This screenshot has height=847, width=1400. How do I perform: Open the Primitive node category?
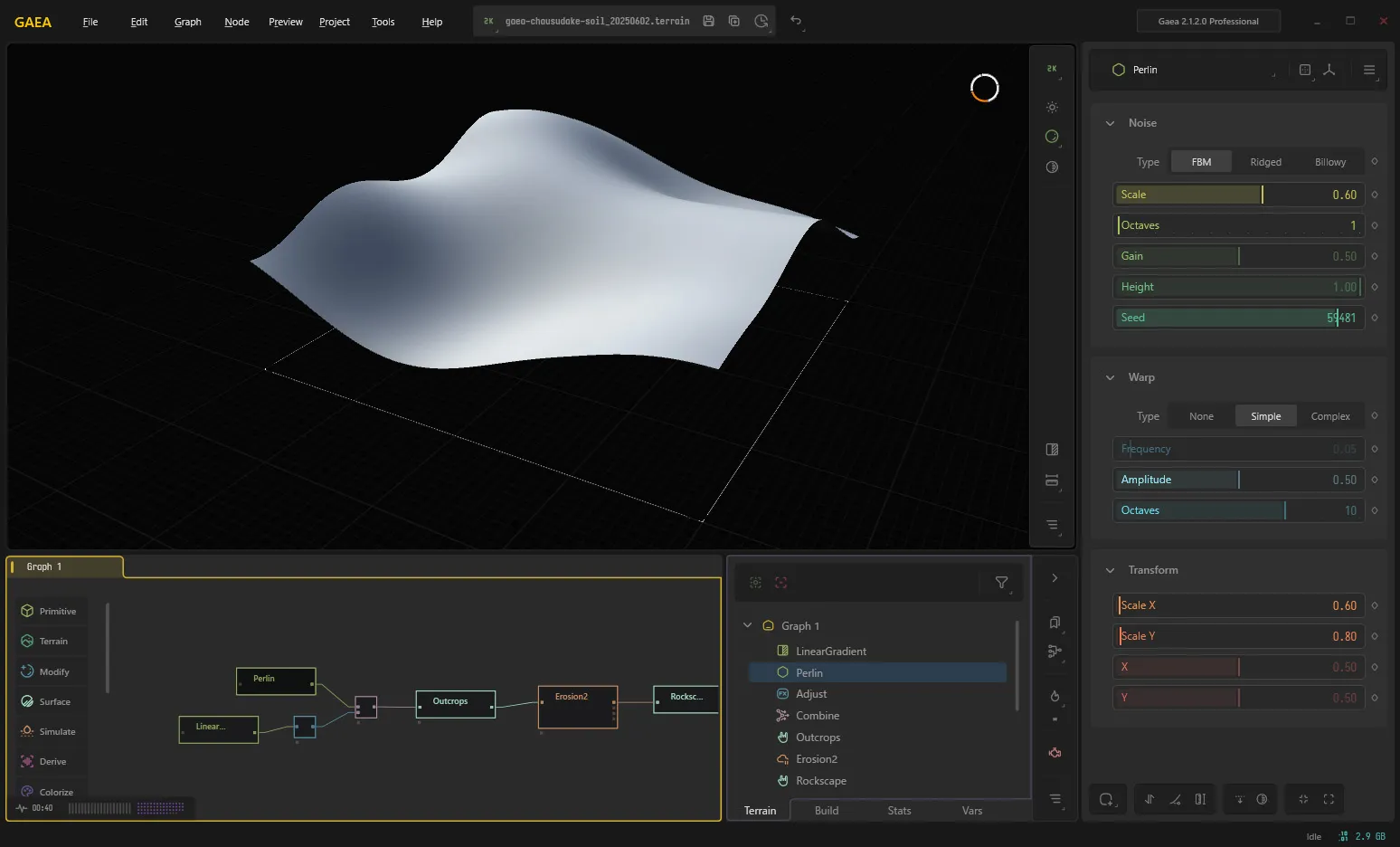coord(51,611)
